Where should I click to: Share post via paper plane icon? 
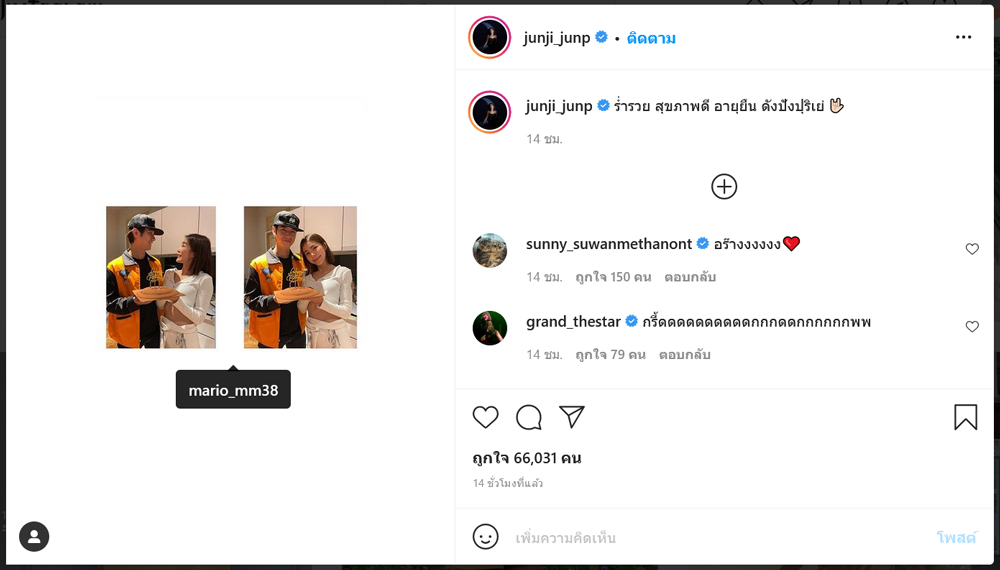pos(572,417)
